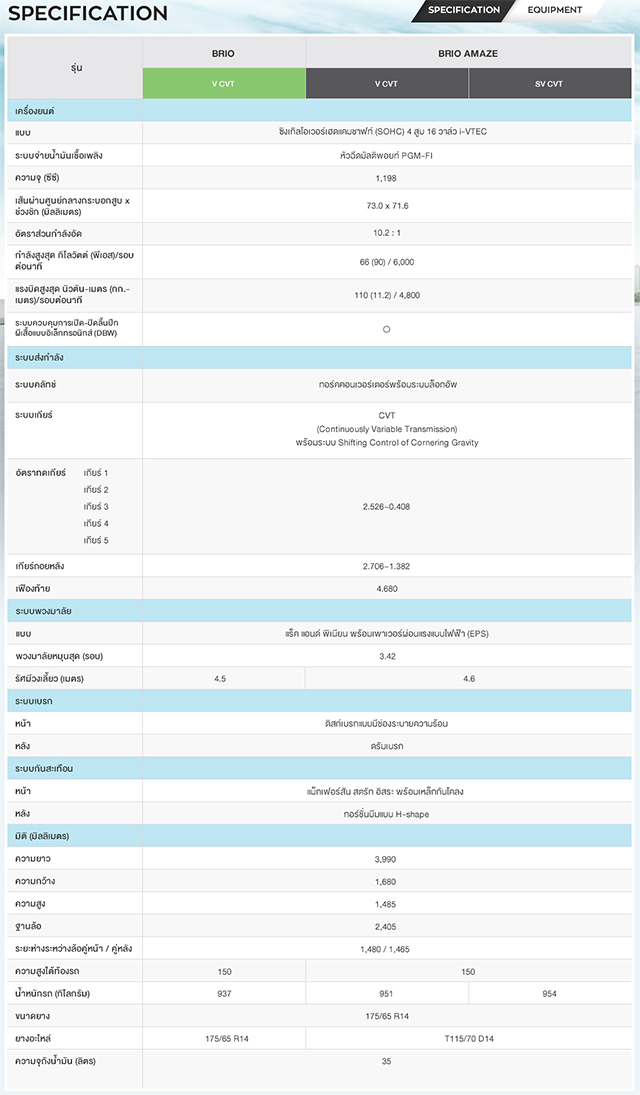Click wheelbase value 2,405
The image size is (640, 1095).
(386, 927)
